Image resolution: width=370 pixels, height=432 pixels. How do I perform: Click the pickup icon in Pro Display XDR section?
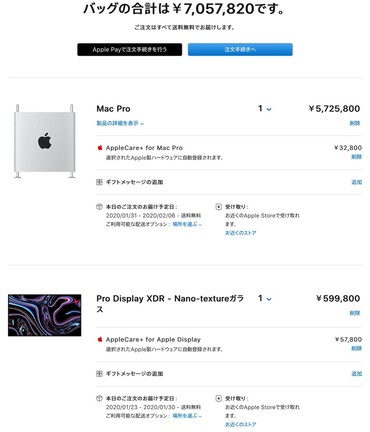click(x=219, y=398)
